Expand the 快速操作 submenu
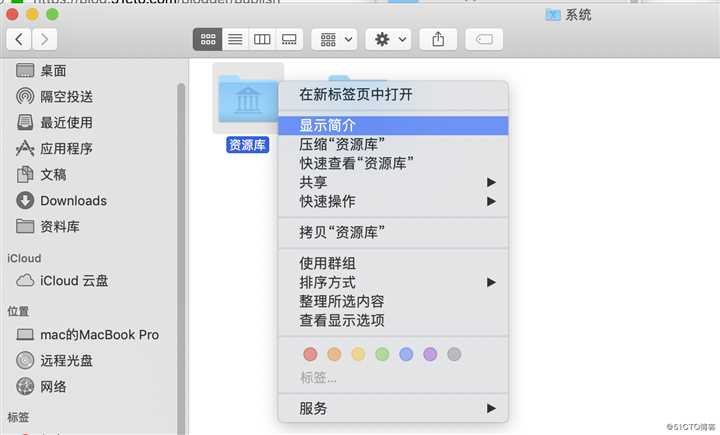This screenshot has width=720, height=435. (393, 201)
